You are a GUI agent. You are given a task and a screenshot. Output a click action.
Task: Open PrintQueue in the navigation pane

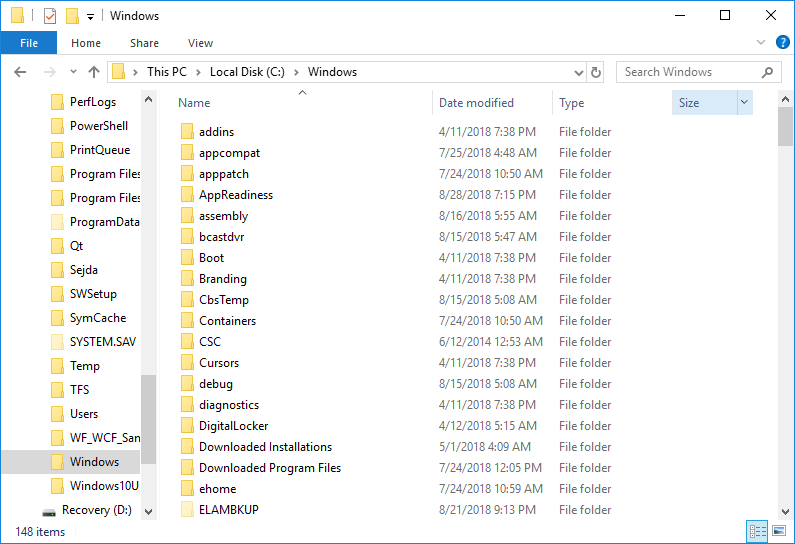click(100, 150)
